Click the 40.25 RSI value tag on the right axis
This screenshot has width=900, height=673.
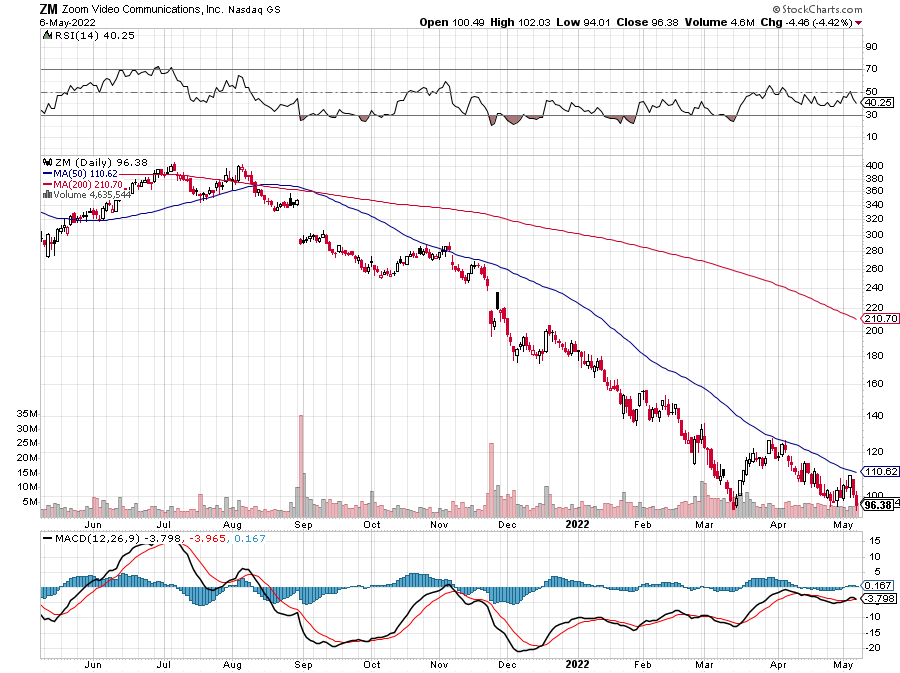coord(878,102)
